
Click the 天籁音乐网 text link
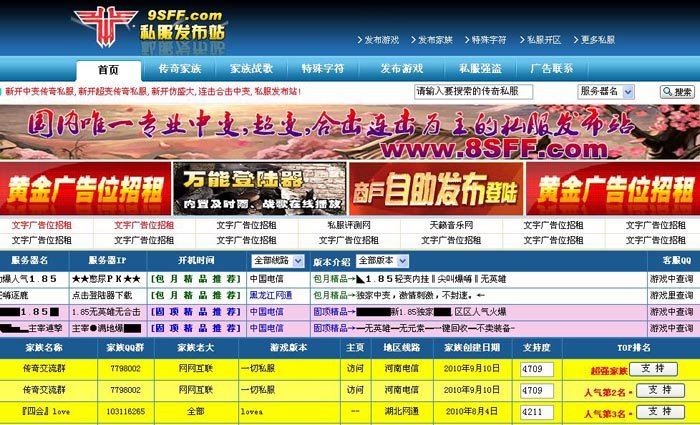pos(451,225)
